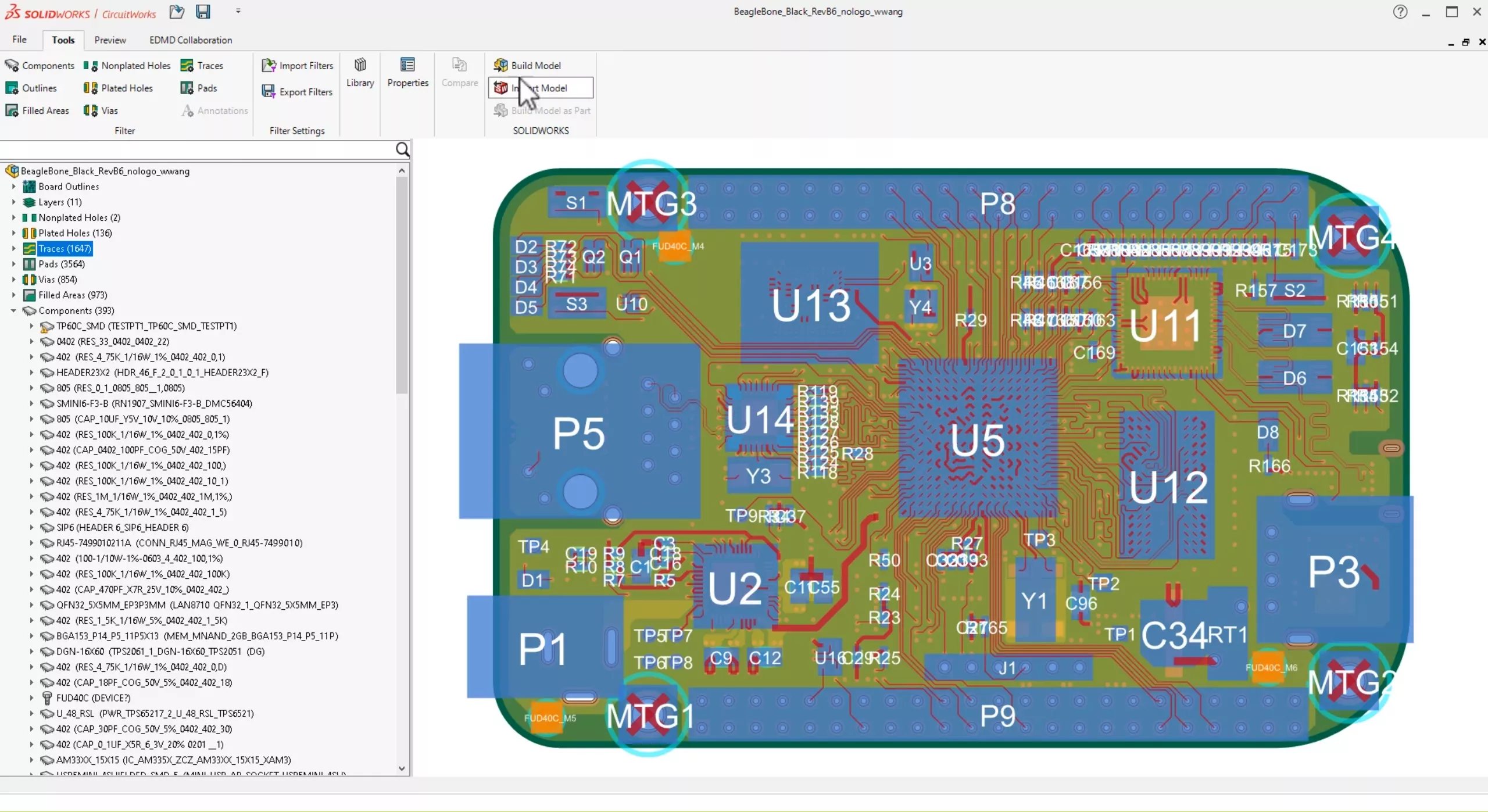
Task: Select the Tools ribbon tab
Action: point(63,40)
